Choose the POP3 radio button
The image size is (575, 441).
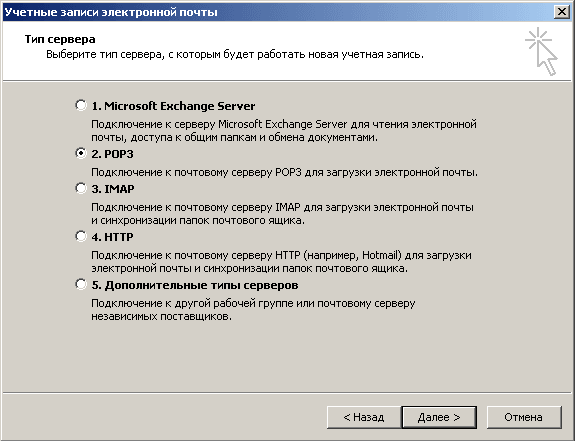tap(81, 153)
